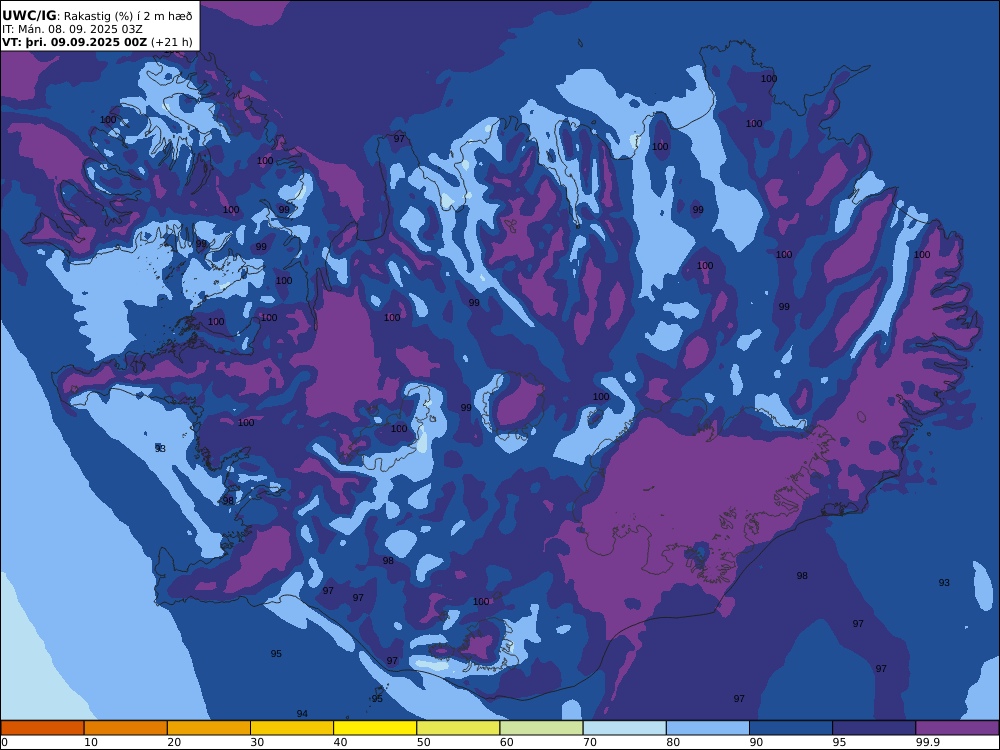1000x750 pixels.
Task: Pick the 95–99.9 dark indigo legend swatch
Action: (874, 728)
